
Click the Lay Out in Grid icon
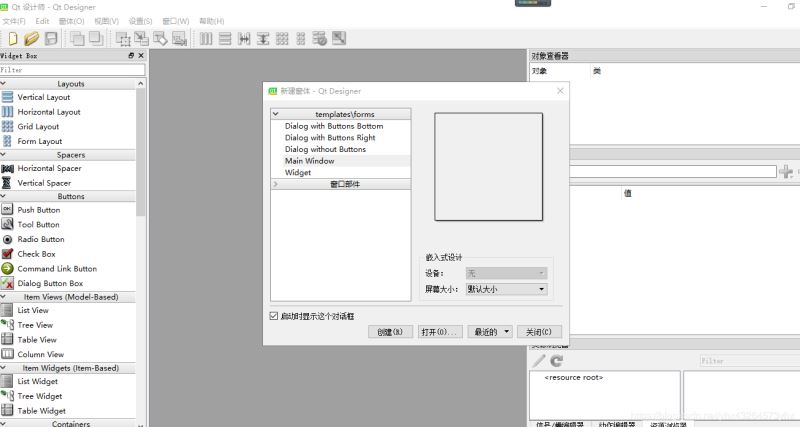pos(282,38)
